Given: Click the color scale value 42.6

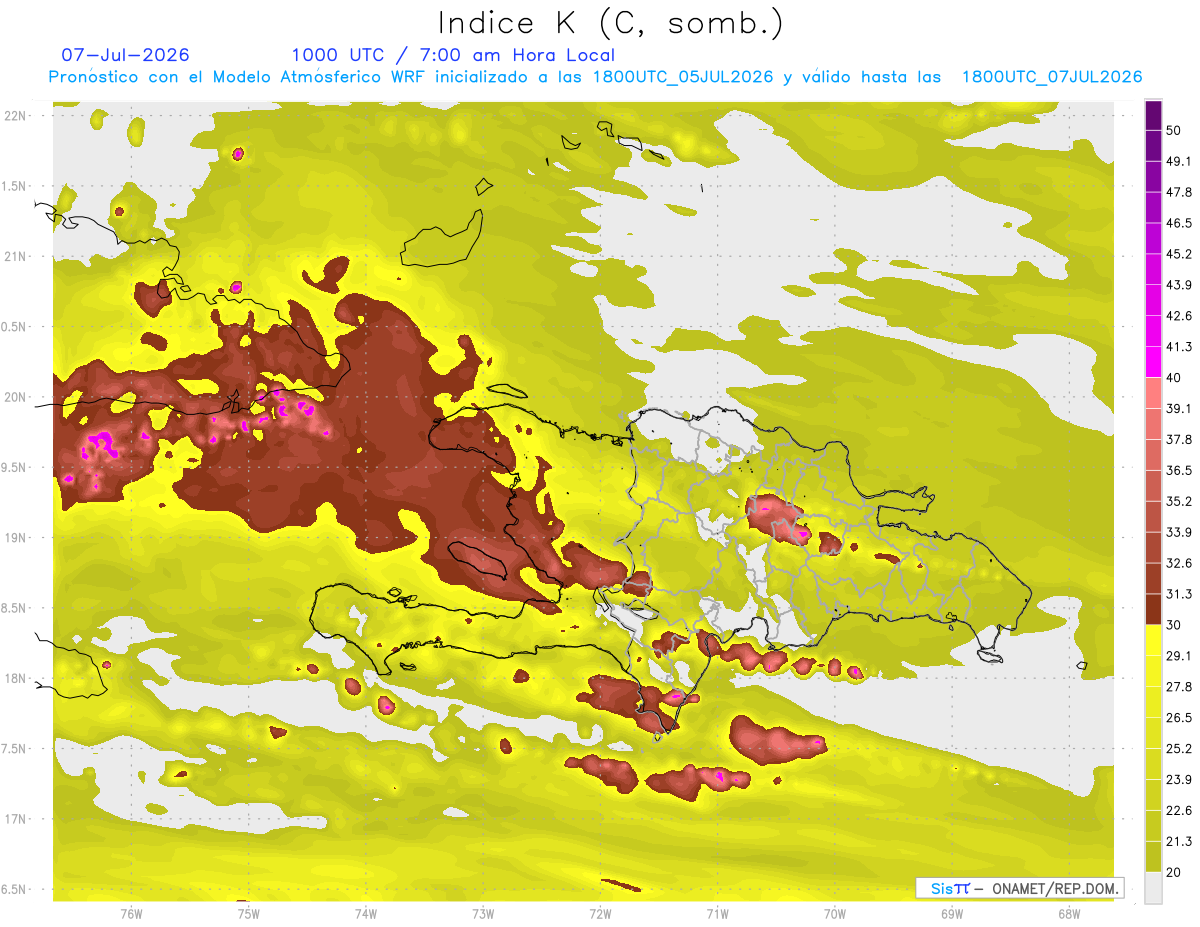Looking at the screenshot, I should click(x=1179, y=316).
